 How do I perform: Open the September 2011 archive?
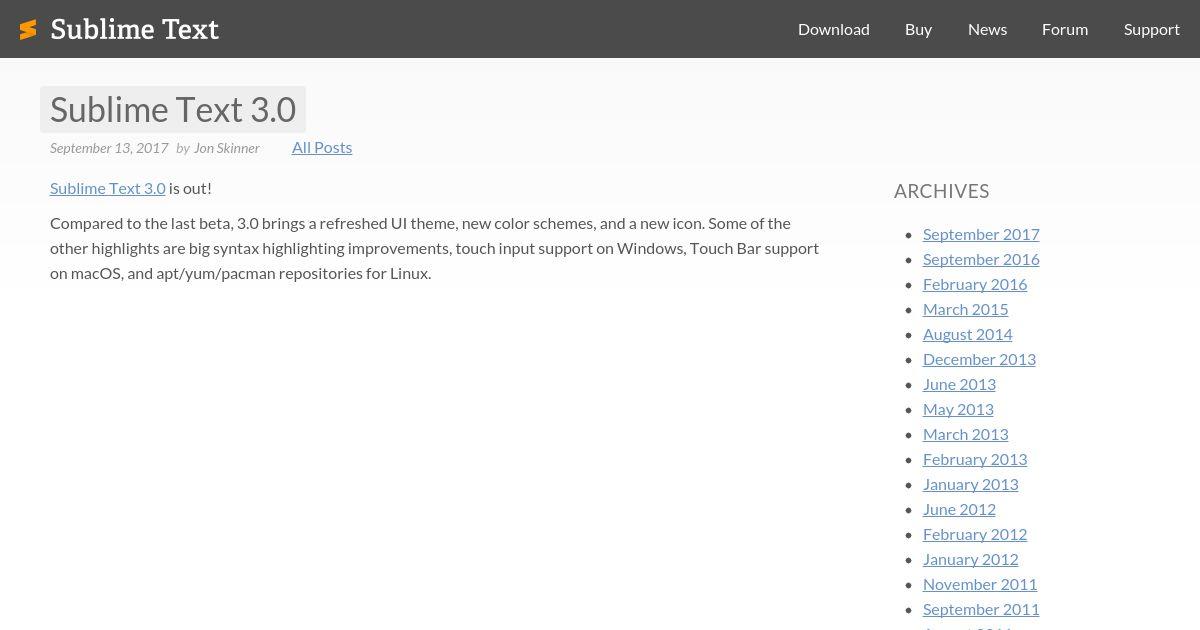click(981, 609)
